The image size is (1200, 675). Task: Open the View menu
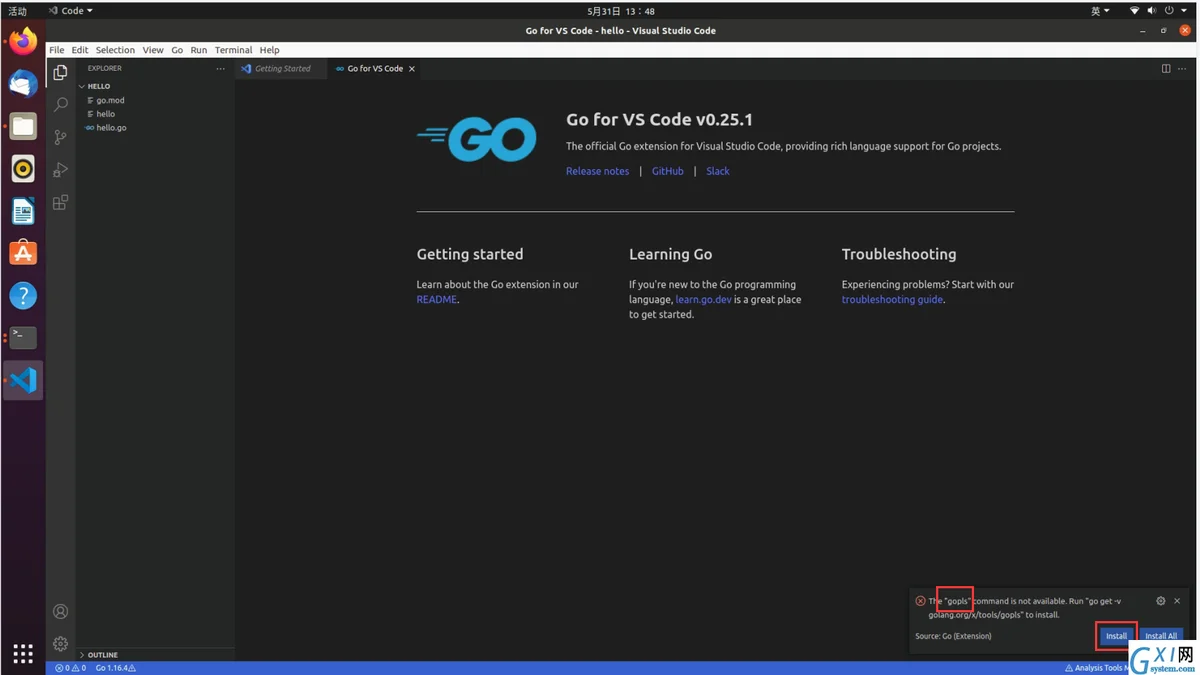pos(153,50)
